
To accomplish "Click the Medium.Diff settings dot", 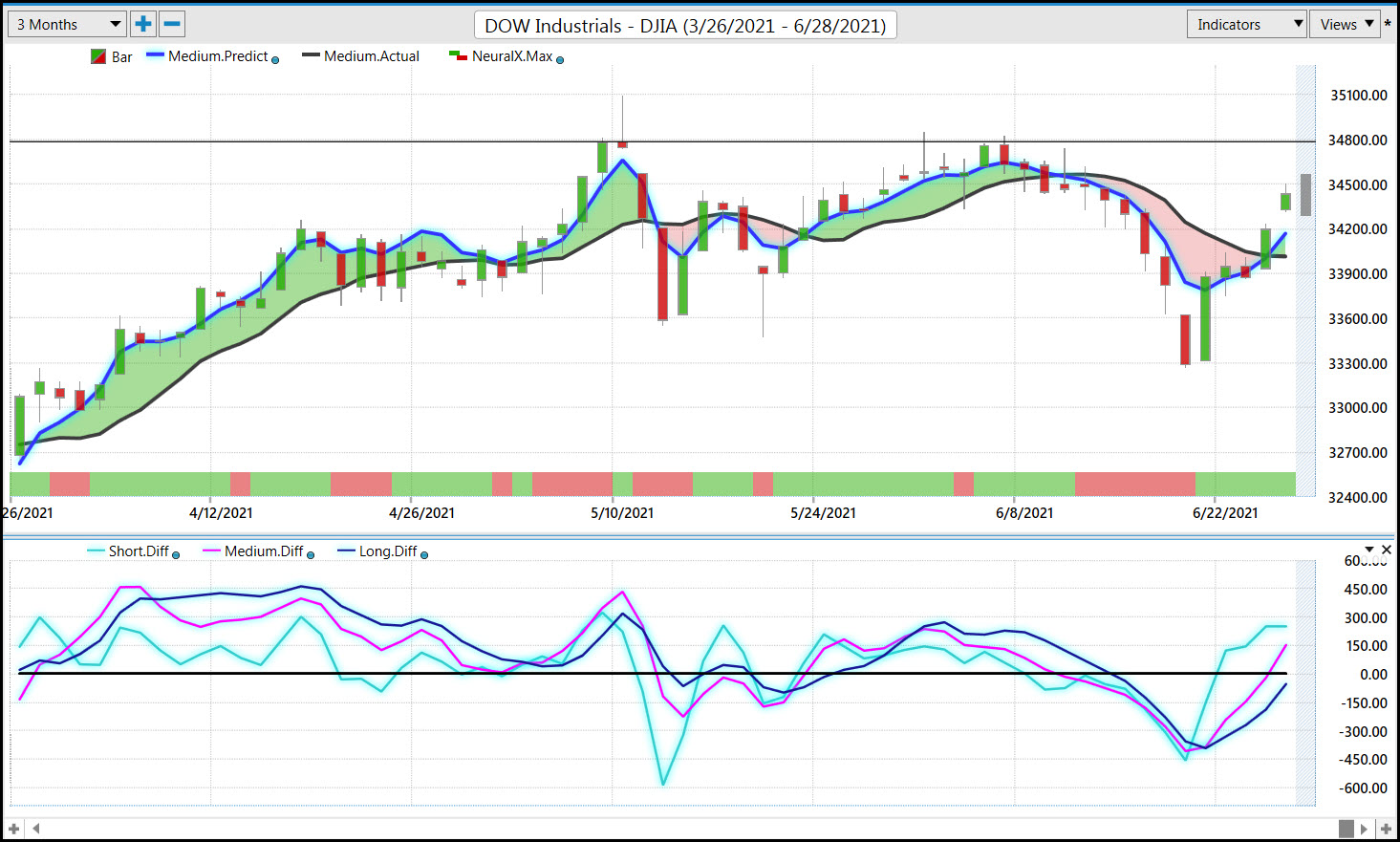I will 311,555.
